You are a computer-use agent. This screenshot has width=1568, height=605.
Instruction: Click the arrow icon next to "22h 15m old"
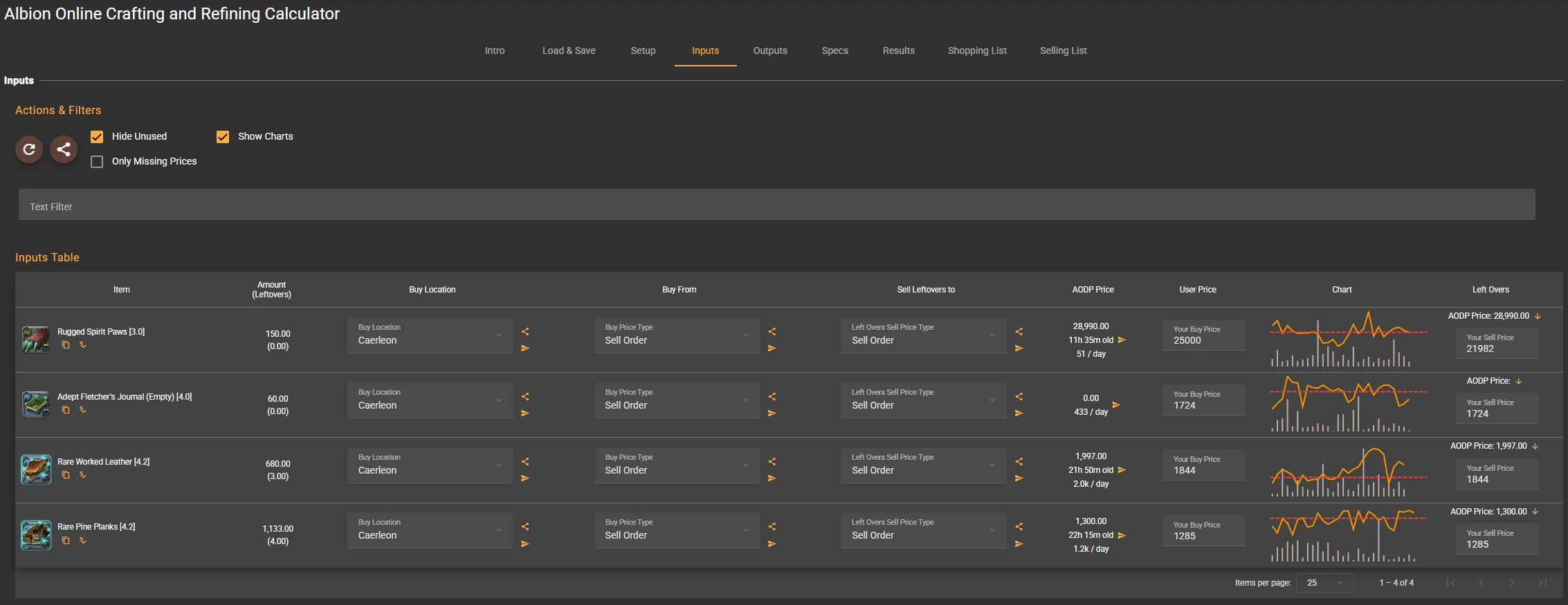tap(1122, 535)
